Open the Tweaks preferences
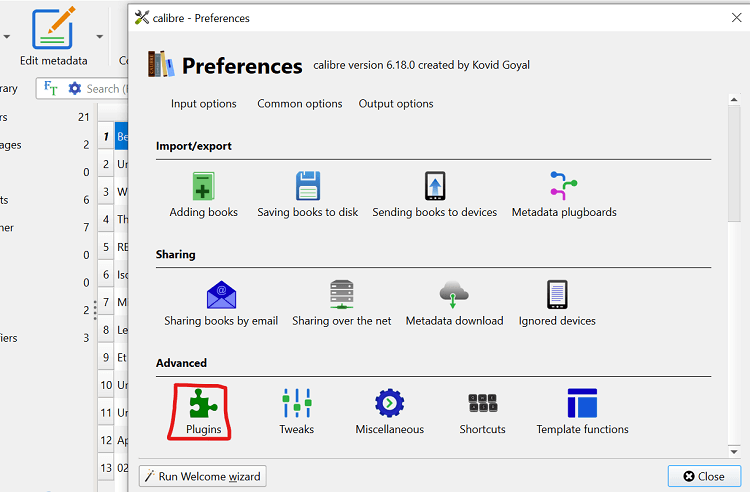This screenshot has width=750, height=492. (297, 412)
